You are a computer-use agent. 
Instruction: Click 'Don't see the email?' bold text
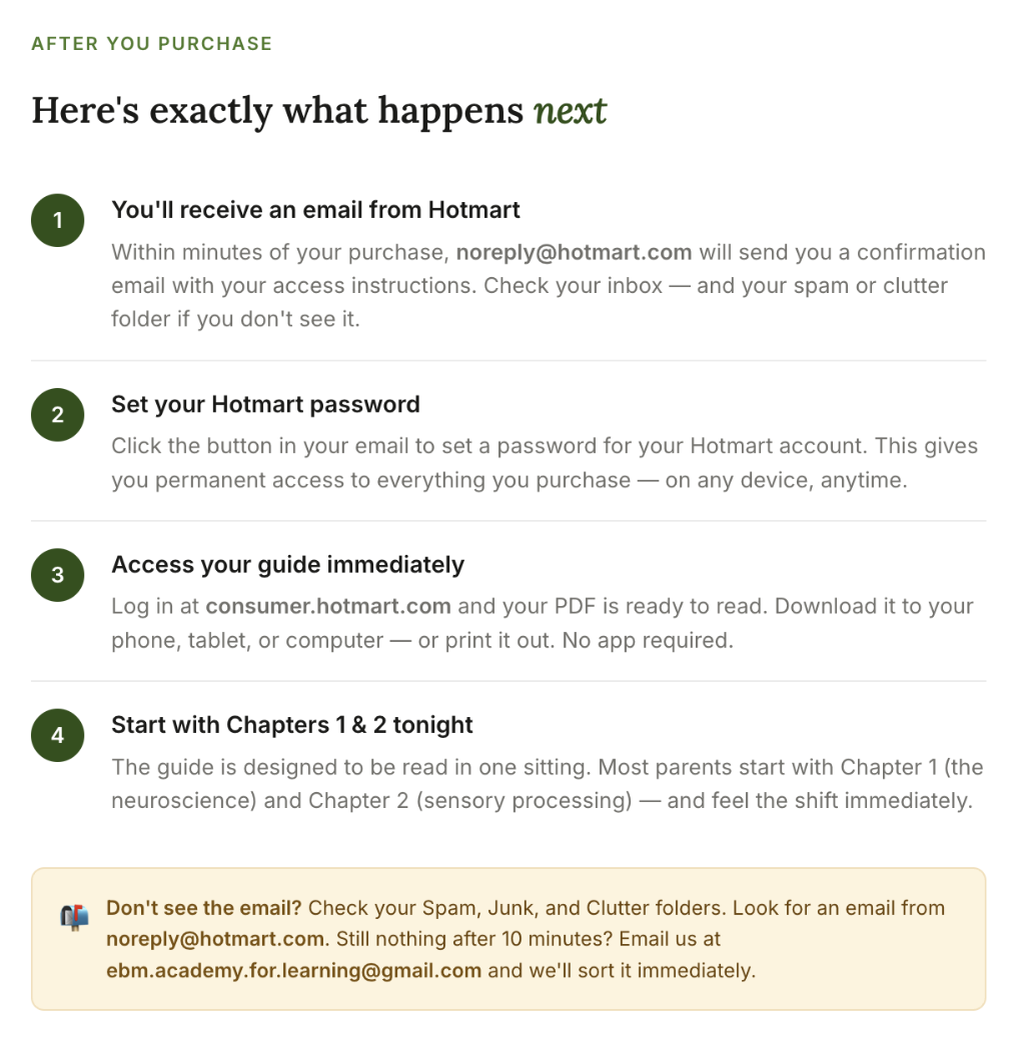coord(204,908)
